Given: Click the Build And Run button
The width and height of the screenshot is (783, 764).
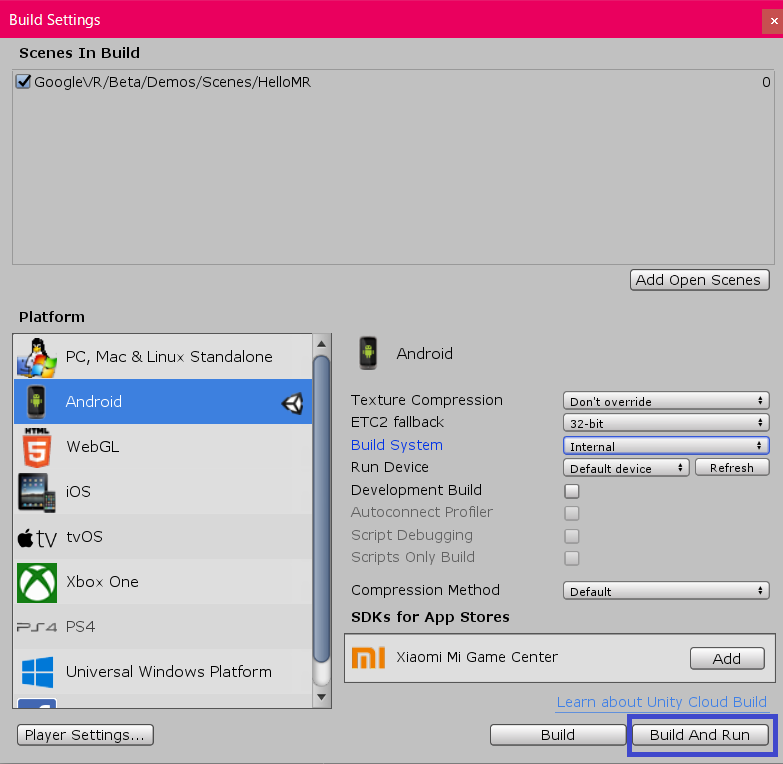Looking at the screenshot, I should tap(700, 735).
